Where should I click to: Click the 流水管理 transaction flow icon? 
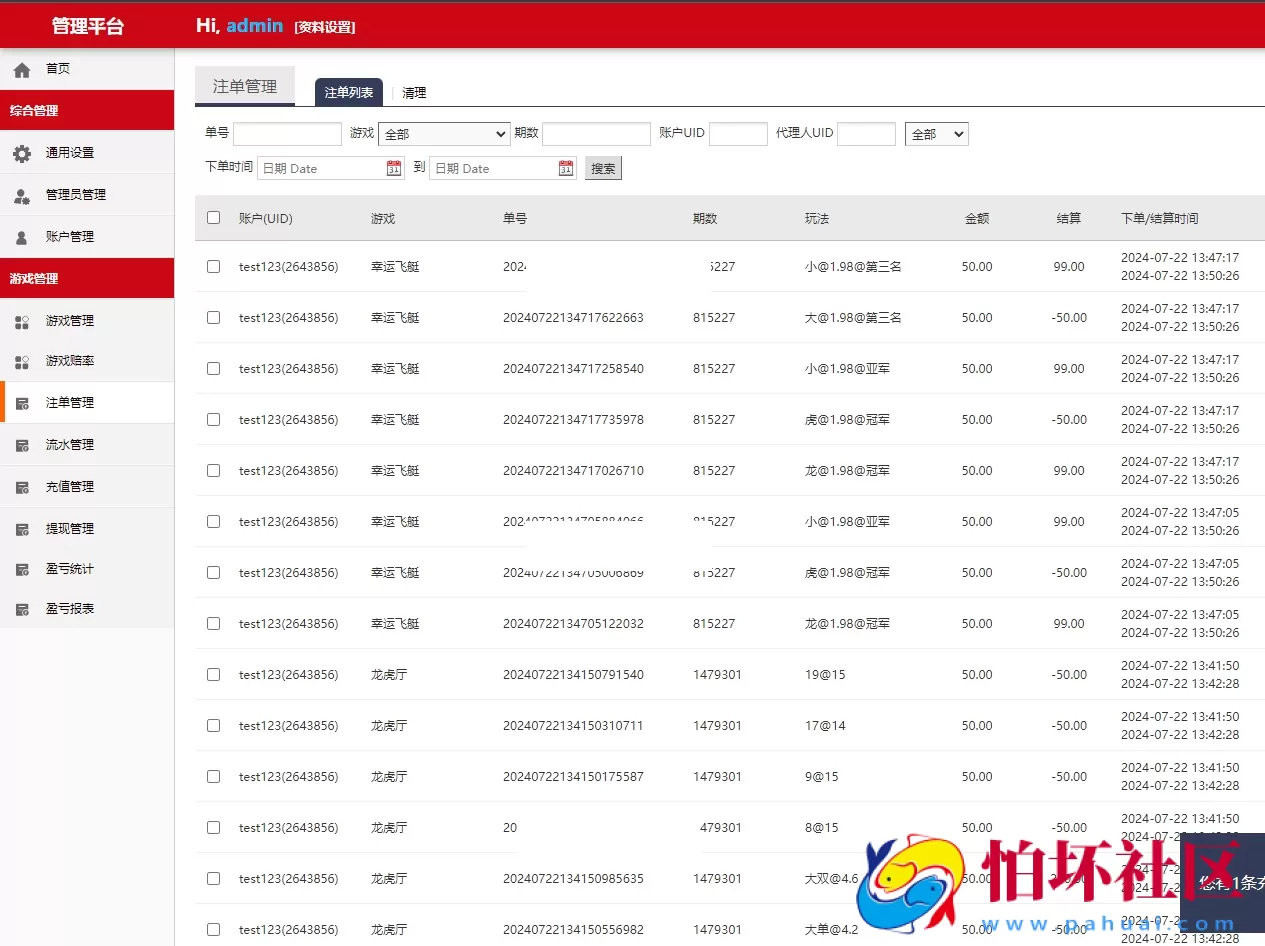coord(22,444)
